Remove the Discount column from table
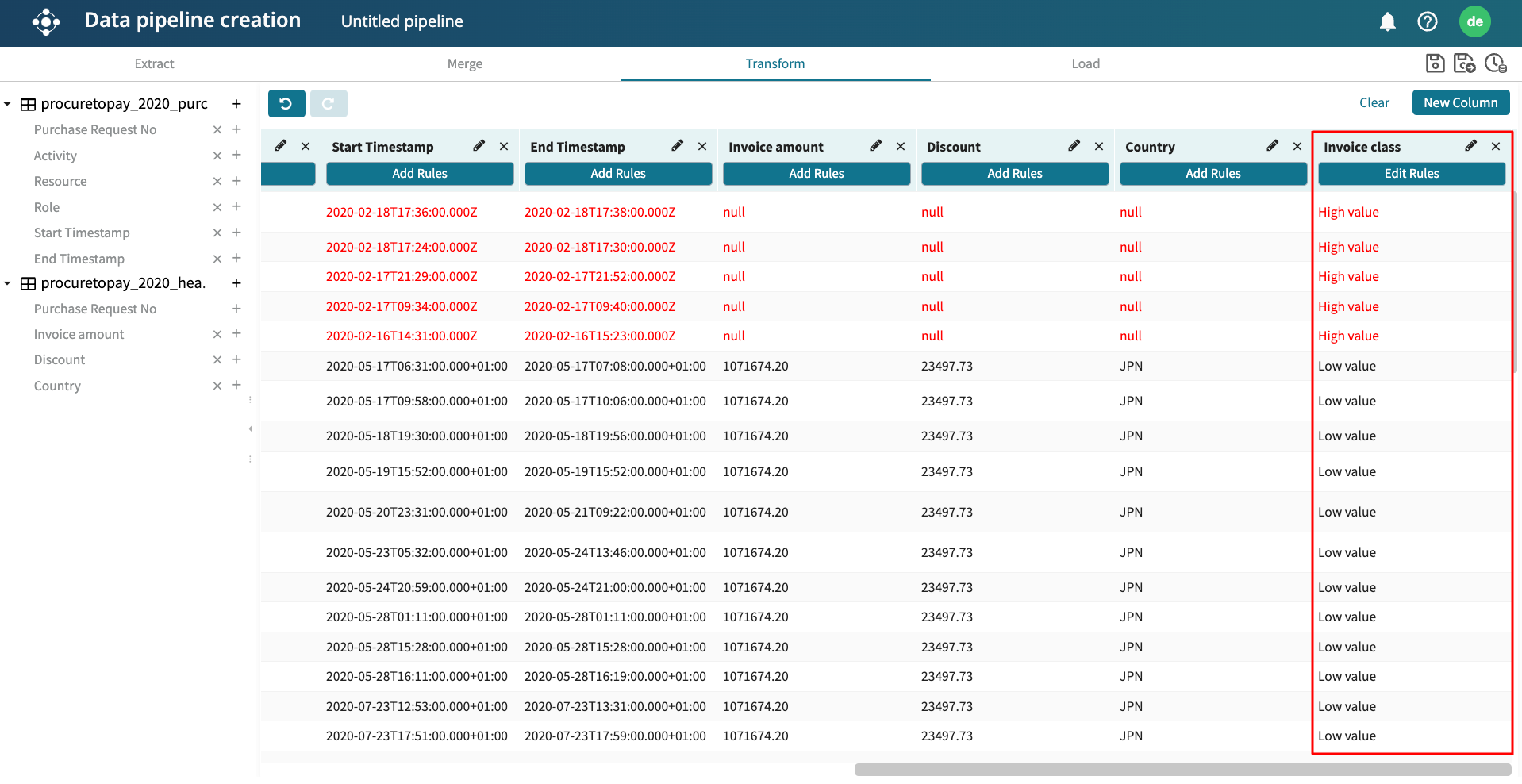The height and width of the screenshot is (784, 1522). tap(1099, 146)
